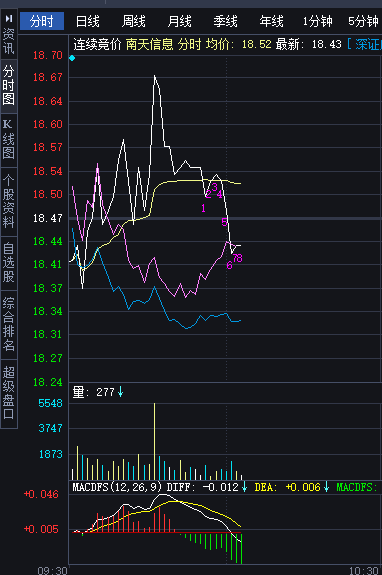Viewport: 382px width, 575px height.
Task: Click the DIFF down arrow indicator
Action: click(245, 487)
